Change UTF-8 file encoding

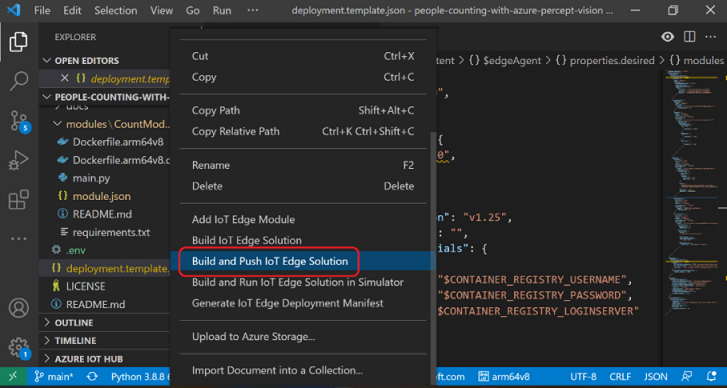click(583, 377)
